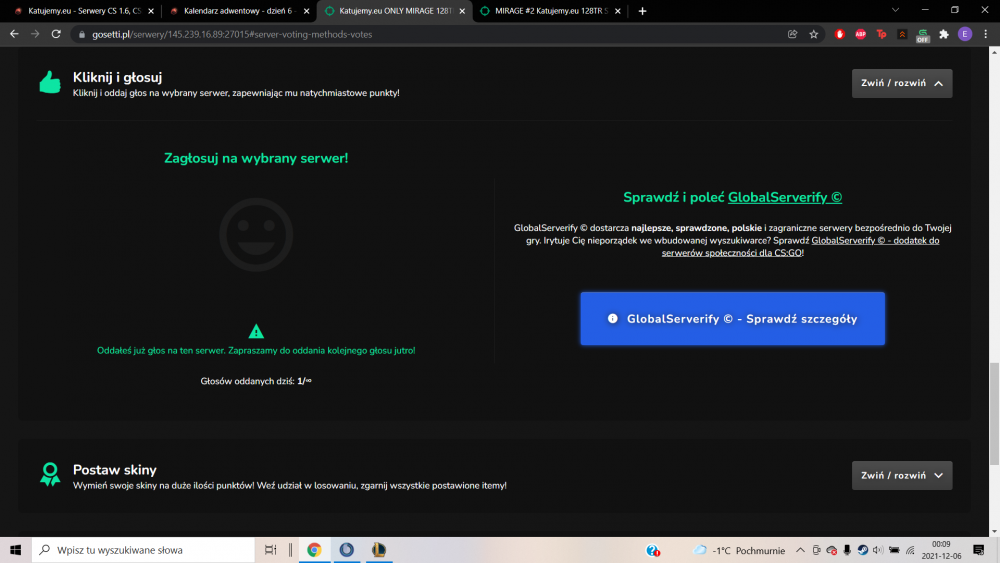This screenshot has height=563, width=1000.
Task: Click the Steam tray icon
Action: point(862,550)
